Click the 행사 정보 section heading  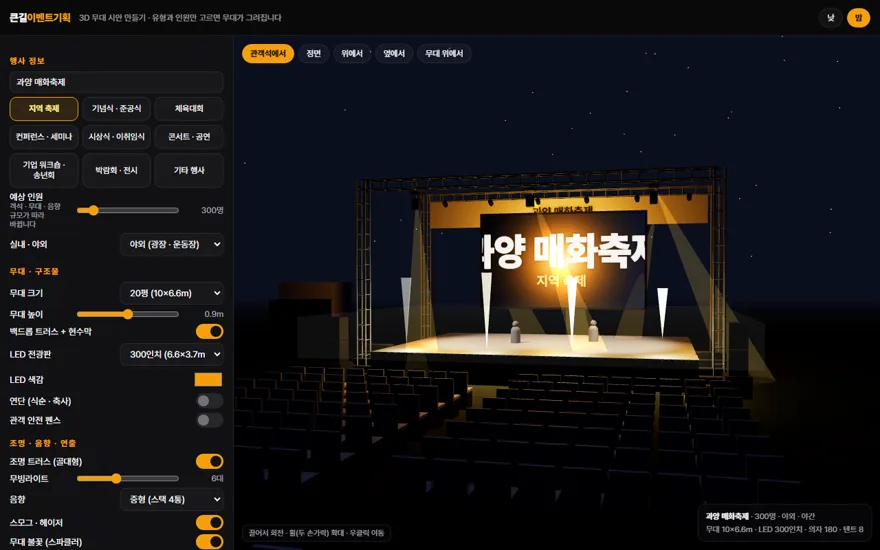(x=27, y=61)
